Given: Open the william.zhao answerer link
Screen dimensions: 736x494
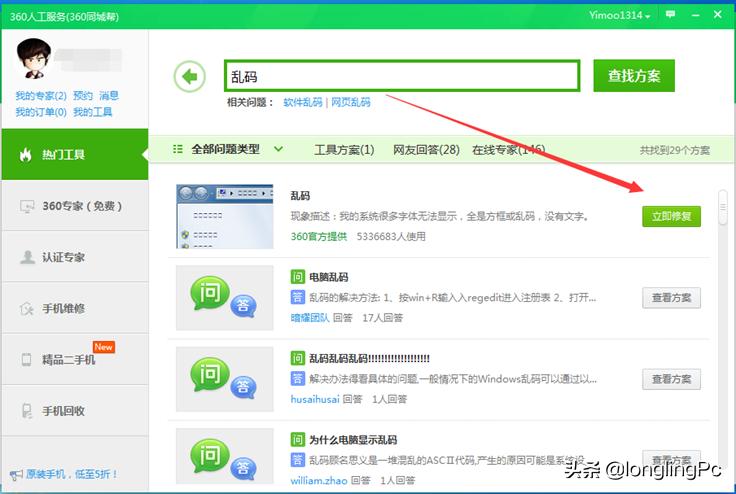Looking at the screenshot, I should 319,480.
